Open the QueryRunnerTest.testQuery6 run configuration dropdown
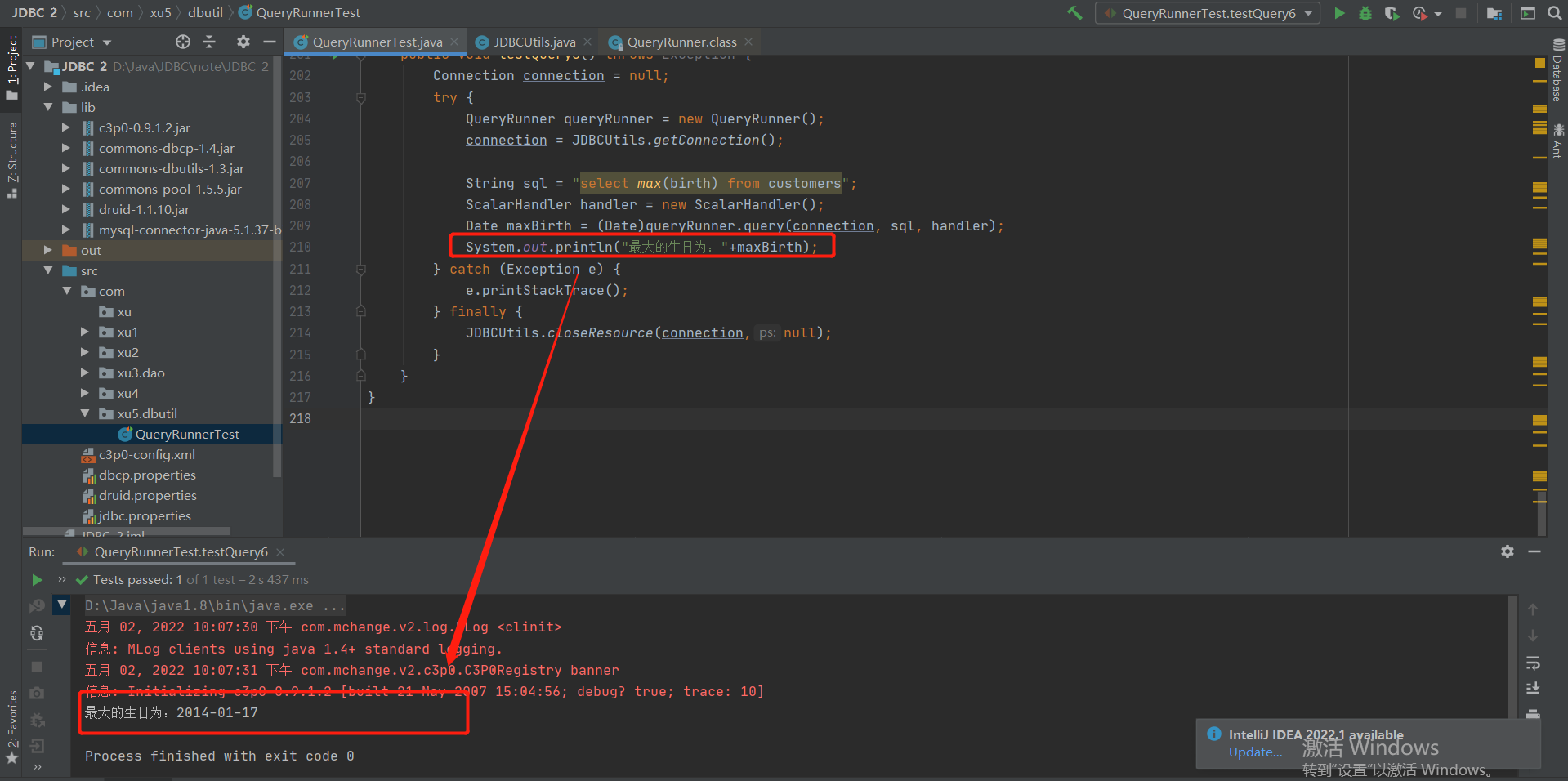The height and width of the screenshot is (781, 1568). pyautogui.click(x=1207, y=13)
